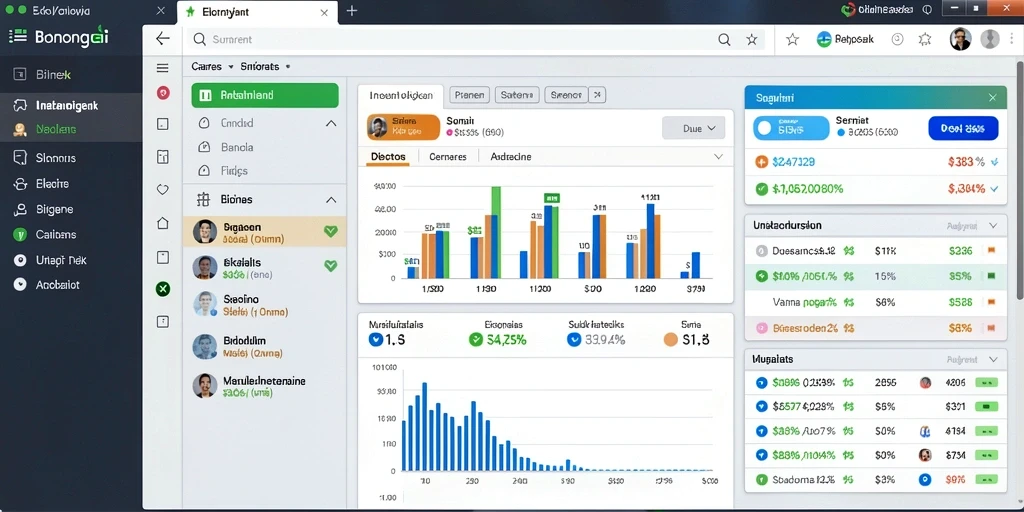The width and height of the screenshot is (1024, 512).
Task: Open the hamburger menu icon below back arrow
Action: click(x=163, y=68)
